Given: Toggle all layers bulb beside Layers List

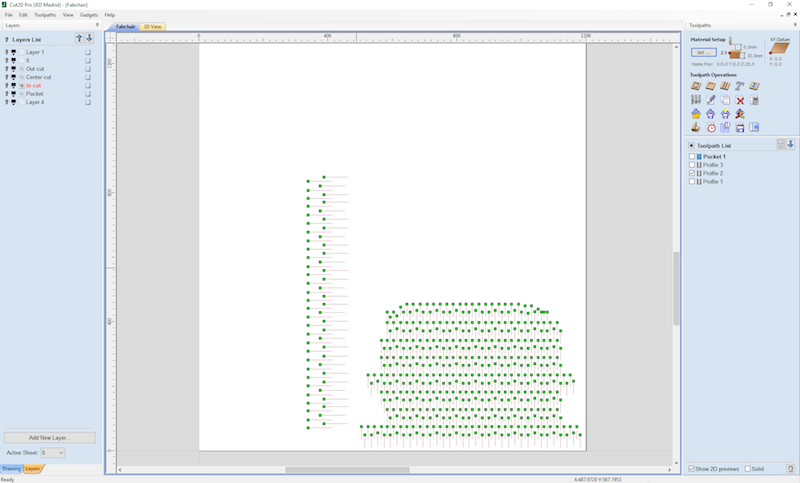Looking at the screenshot, I should point(7,39).
